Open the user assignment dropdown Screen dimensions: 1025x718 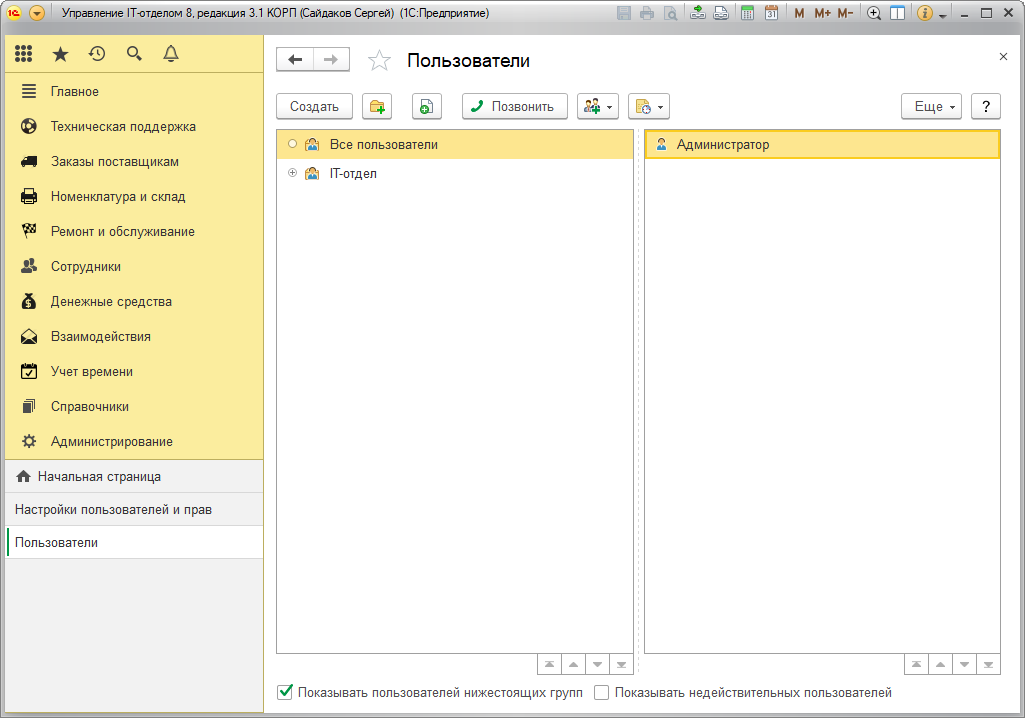[597, 107]
